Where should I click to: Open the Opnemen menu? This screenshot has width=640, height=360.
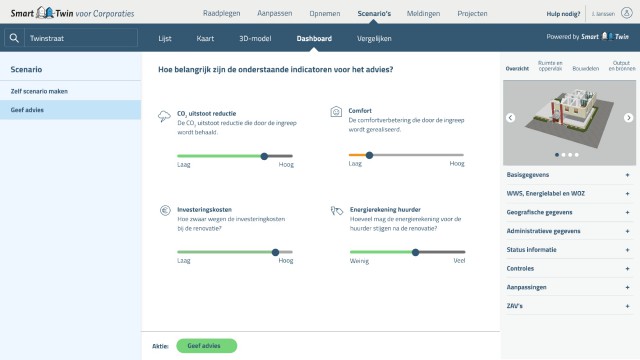(x=324, y=13)
